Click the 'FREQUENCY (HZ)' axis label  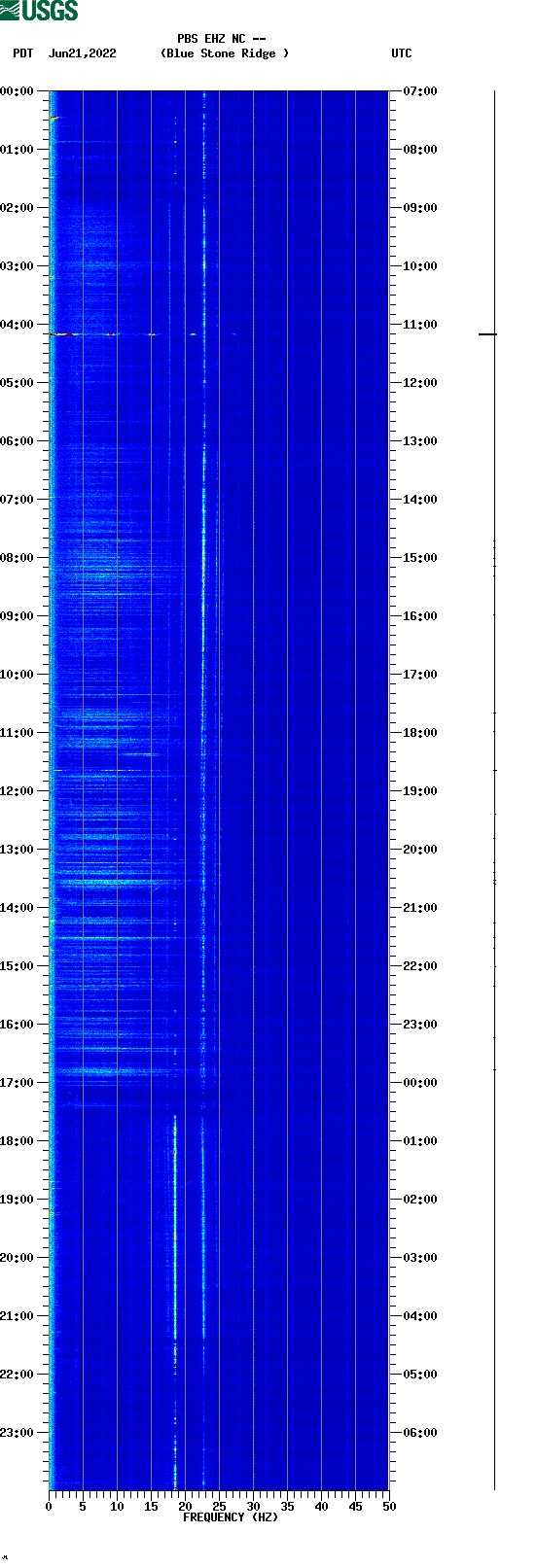pyautogui.click(x=231, y=1517)
